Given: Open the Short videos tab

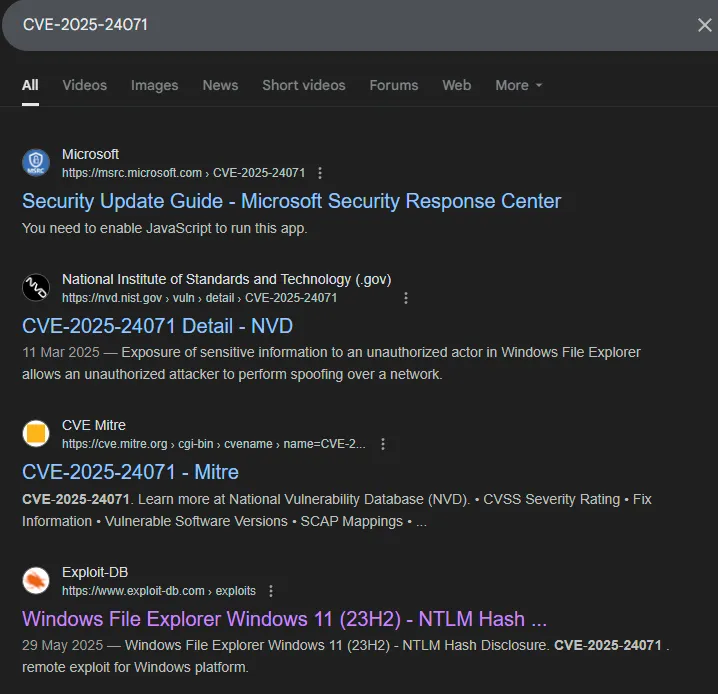Looking at the screenshot, I should 303,85.
